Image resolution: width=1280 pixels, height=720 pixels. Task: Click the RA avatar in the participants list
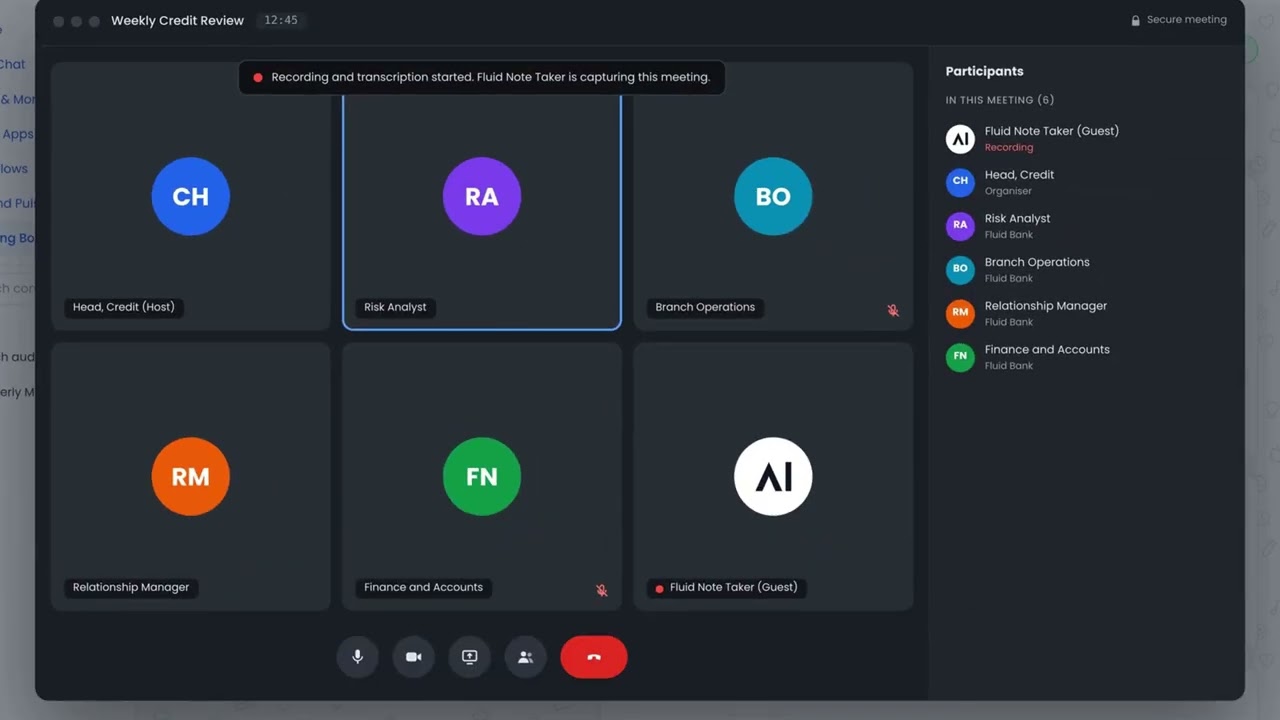[x=960, y=226]
